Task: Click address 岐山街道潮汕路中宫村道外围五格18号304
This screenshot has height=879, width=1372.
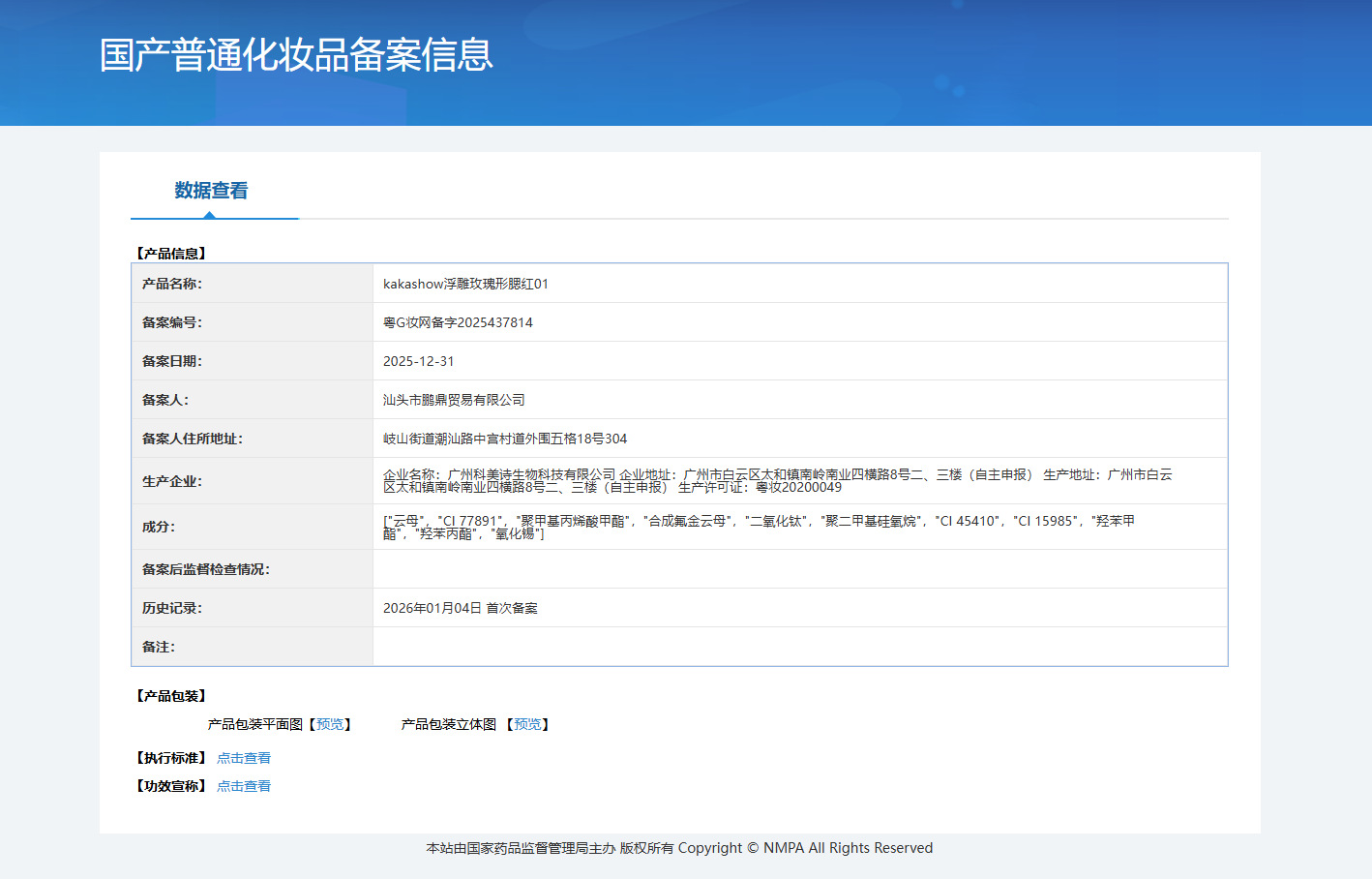Action: 505,439
